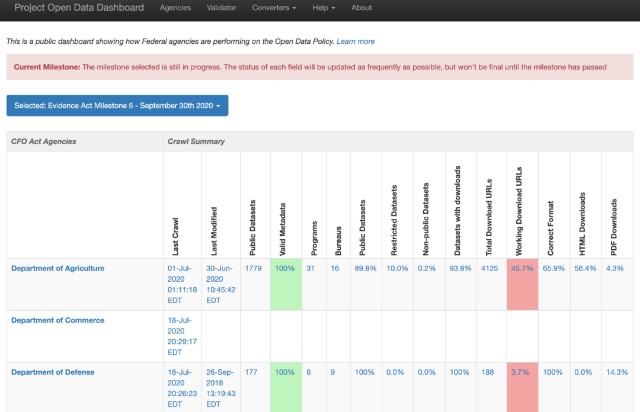Image resolution: width=640 pixels, height=412 pixels.
Task: Click Agriculture programs value 31
Action: 310,268
